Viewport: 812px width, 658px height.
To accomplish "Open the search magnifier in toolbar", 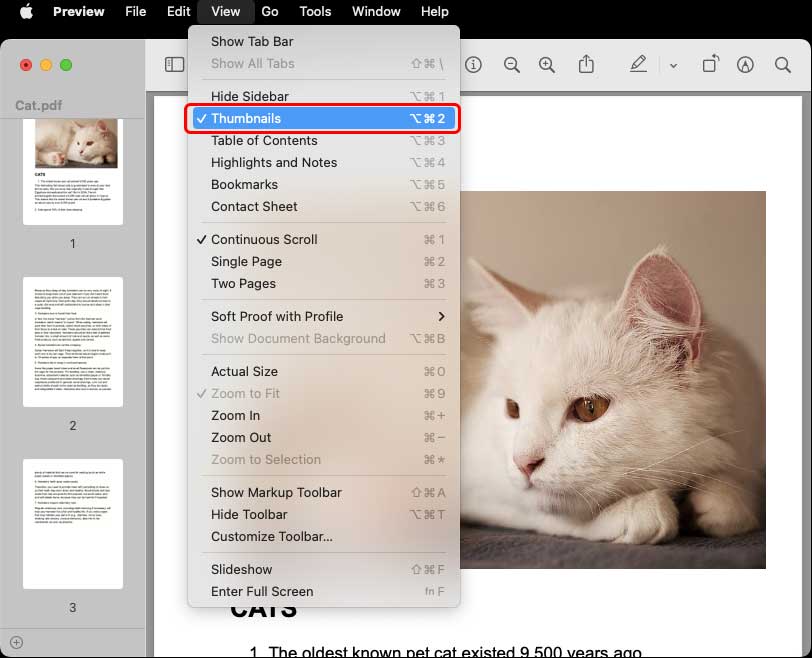I will click(782, 65).
